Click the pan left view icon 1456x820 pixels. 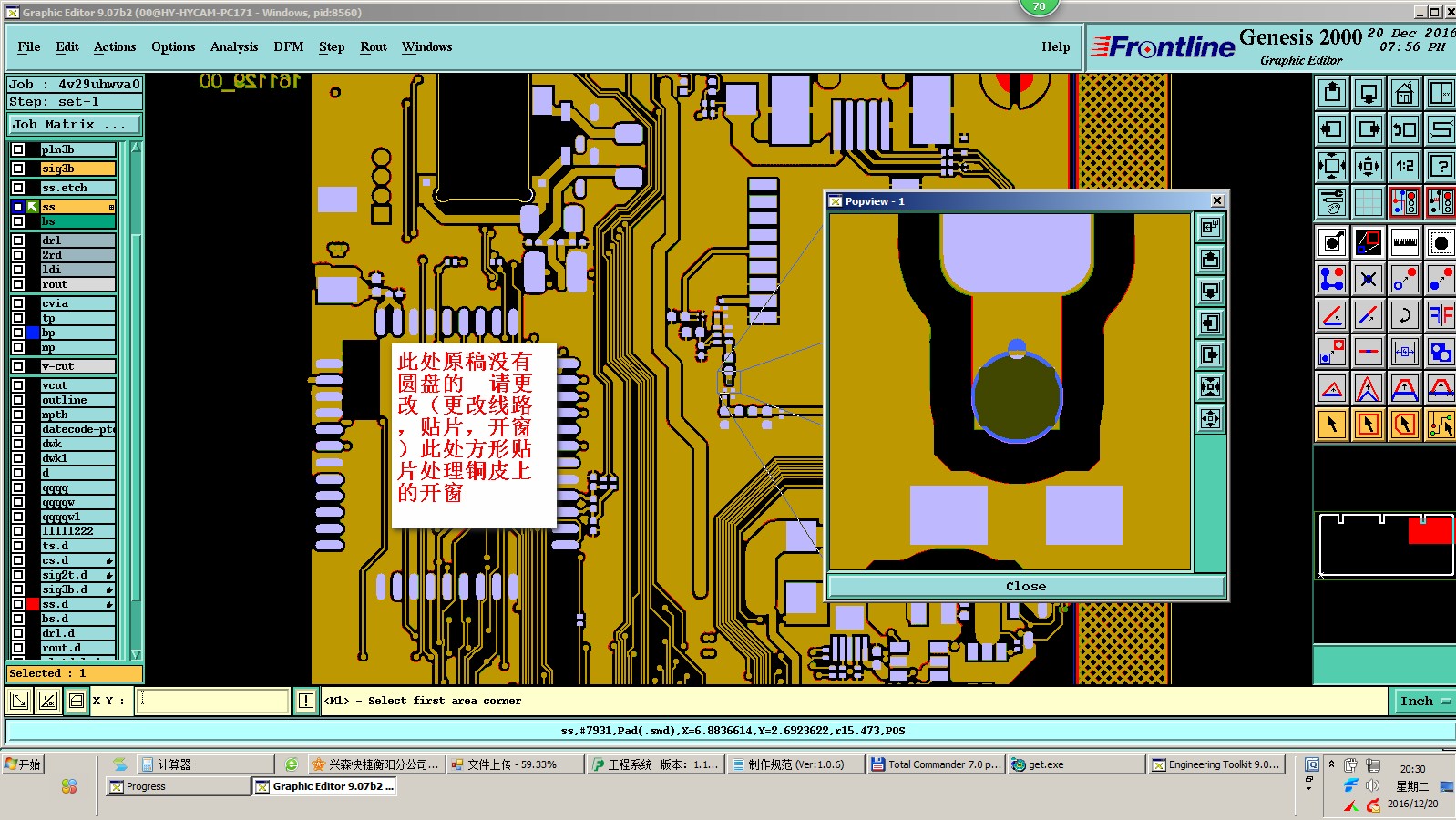coord(1332,129)
